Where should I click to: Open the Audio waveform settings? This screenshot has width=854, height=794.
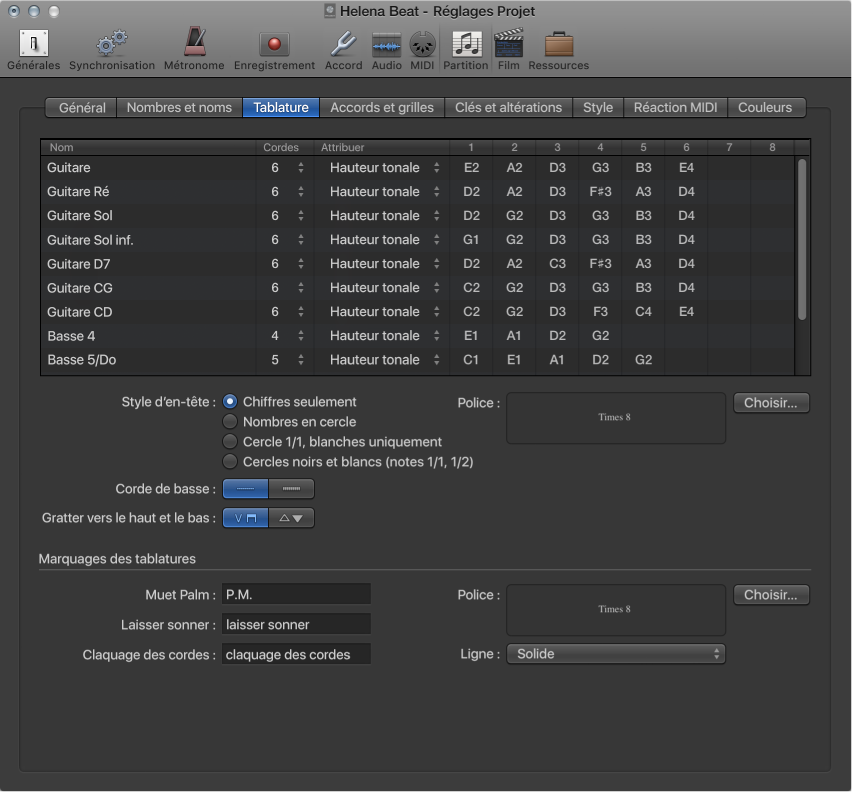[x=386, y=50]
